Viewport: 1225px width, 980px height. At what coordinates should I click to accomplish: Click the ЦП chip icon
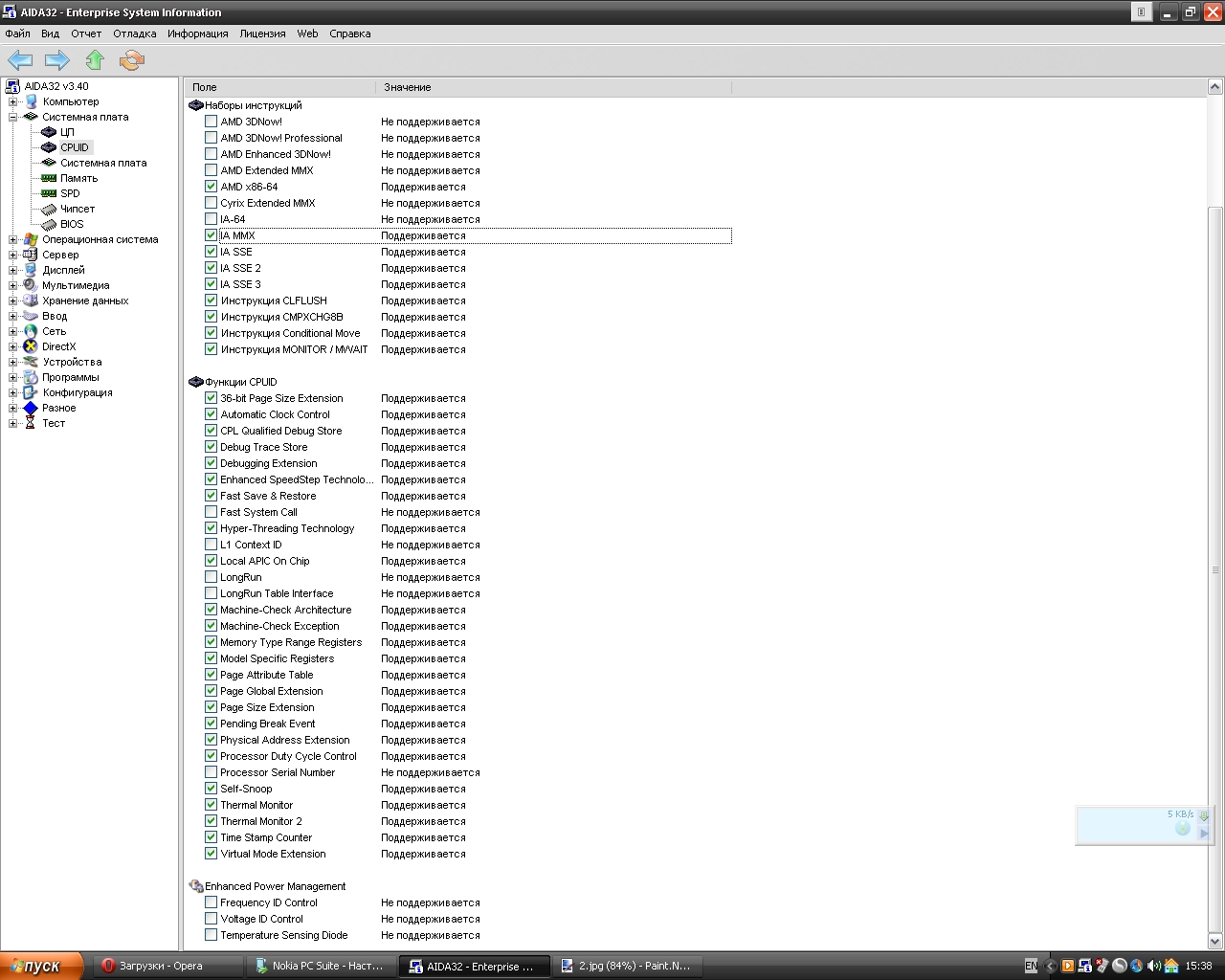click(49, 132)
